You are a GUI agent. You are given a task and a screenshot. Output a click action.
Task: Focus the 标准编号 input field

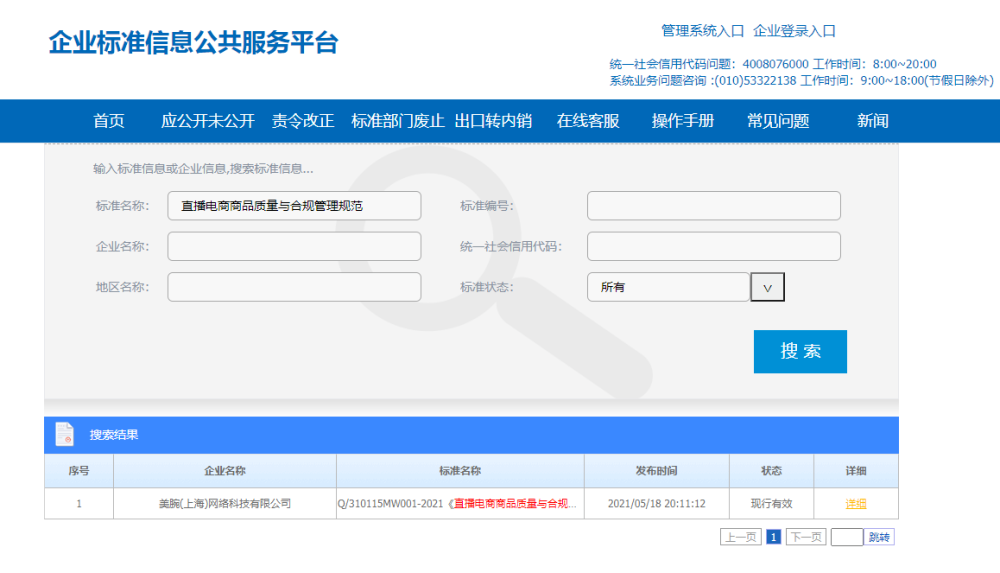[x=714, y=205]
